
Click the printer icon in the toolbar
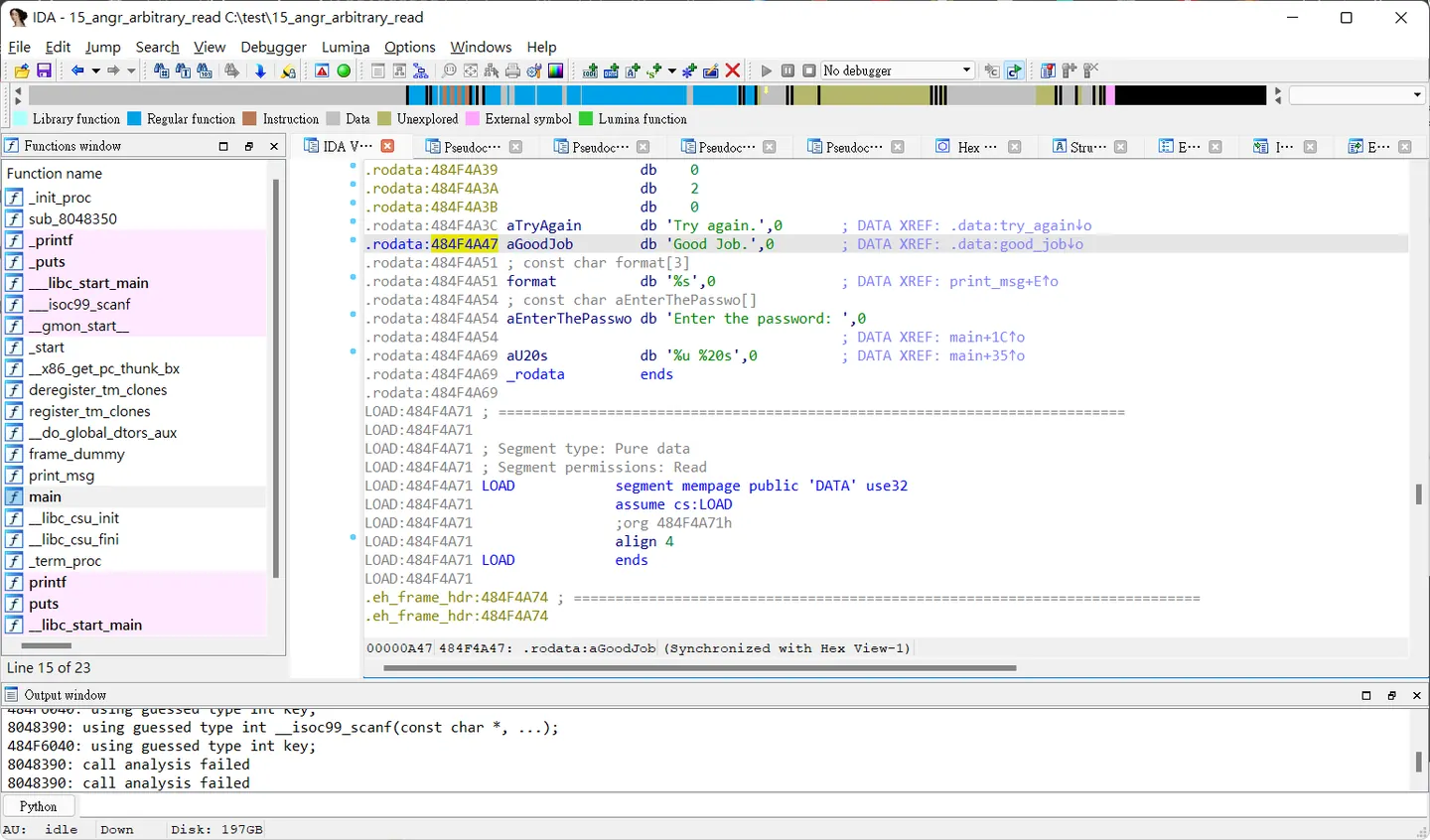[x=512, y=70]
